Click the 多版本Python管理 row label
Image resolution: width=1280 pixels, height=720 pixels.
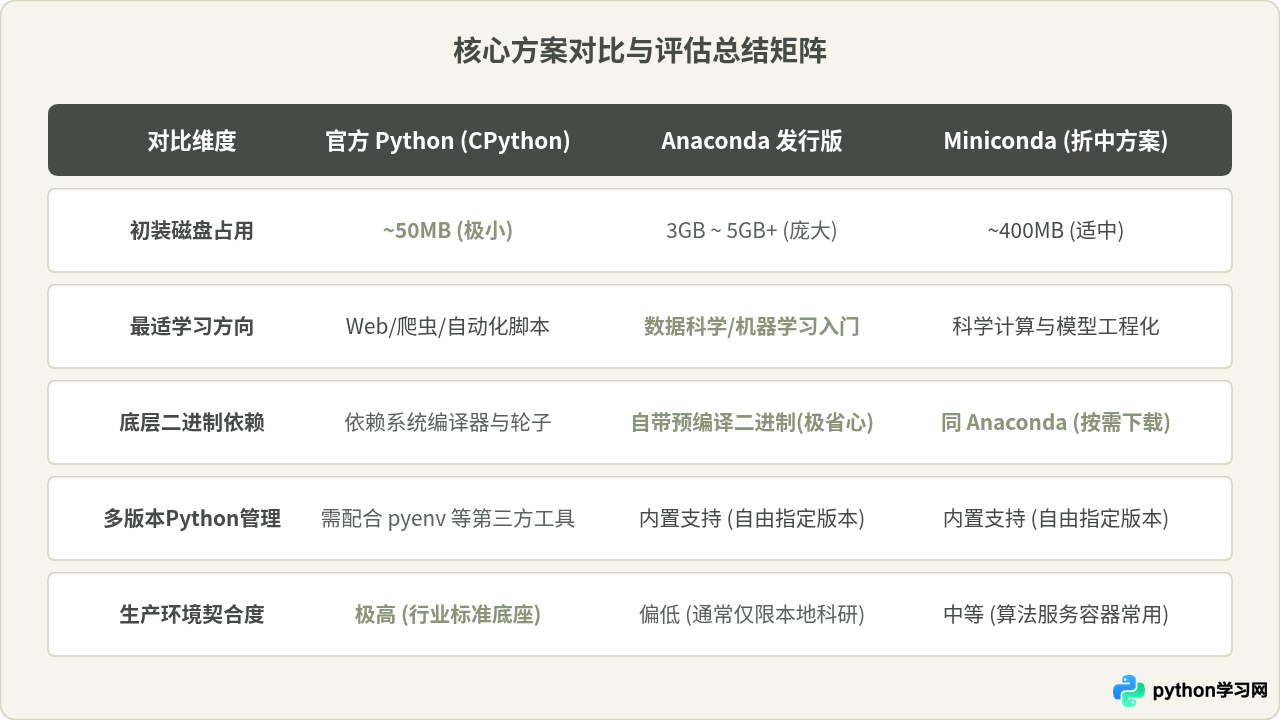tap(192, 519)
